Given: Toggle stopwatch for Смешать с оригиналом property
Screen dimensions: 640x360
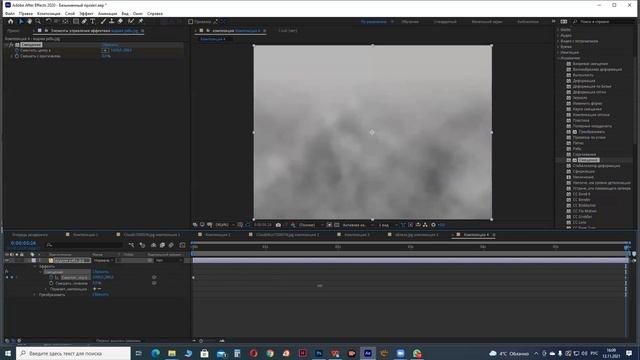Looking at the screenshot, I should tap(17, 56).
